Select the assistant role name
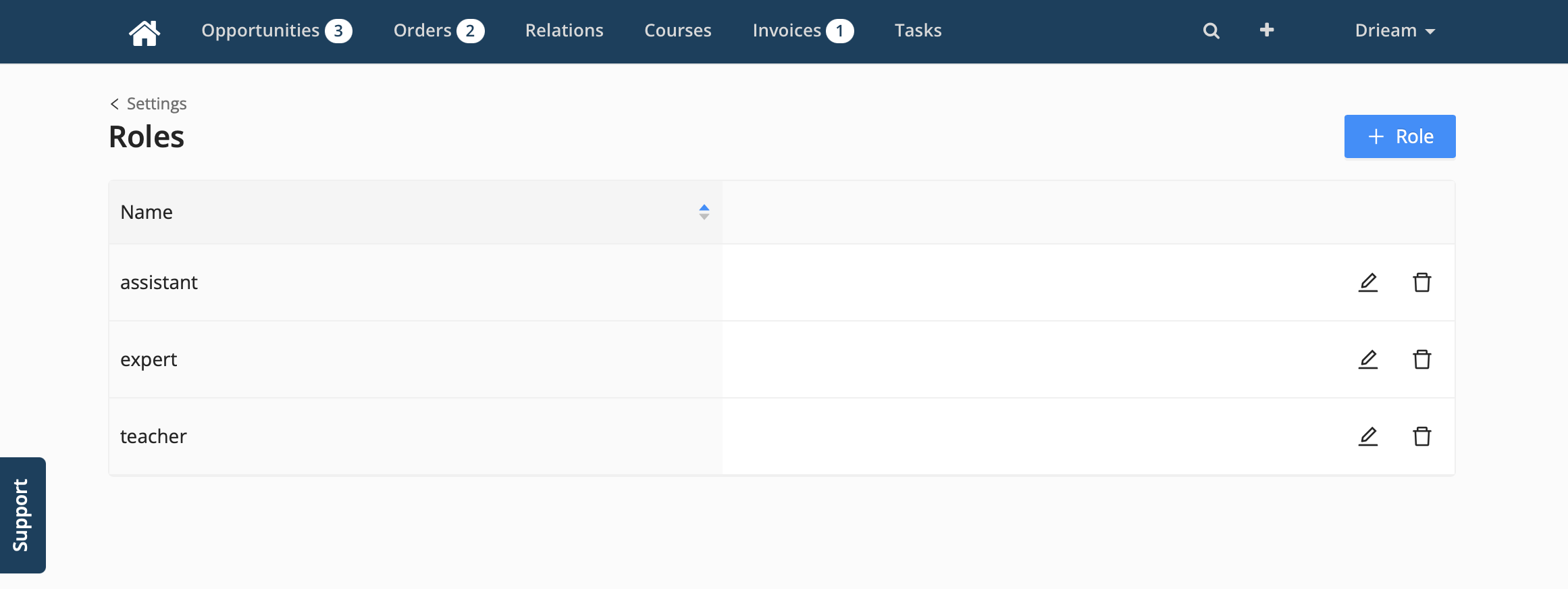The height and width of the screenshot is (589, 1568). (x=159, y=282)
